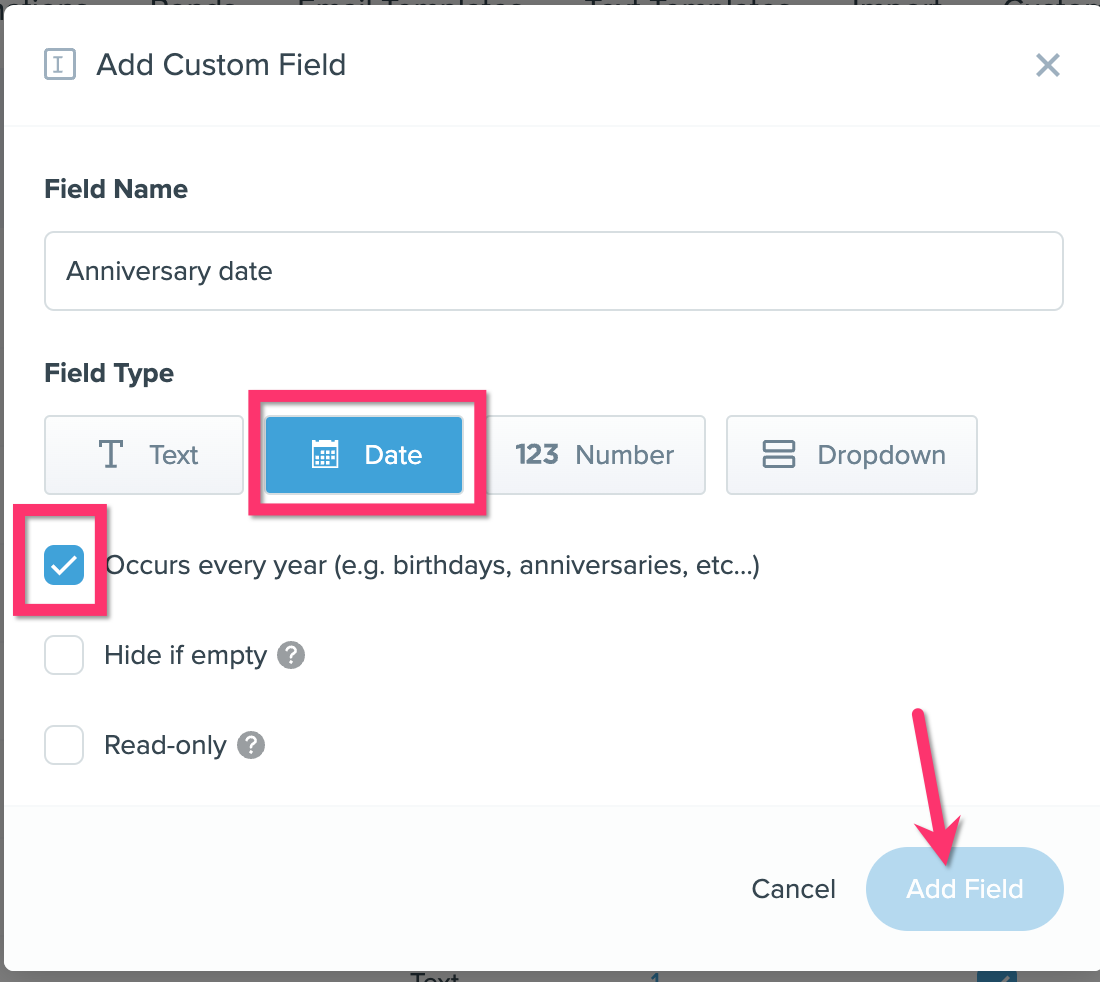Click the "Hide if empty" label text
1100x982 pixels.
[x=185, y=656]
